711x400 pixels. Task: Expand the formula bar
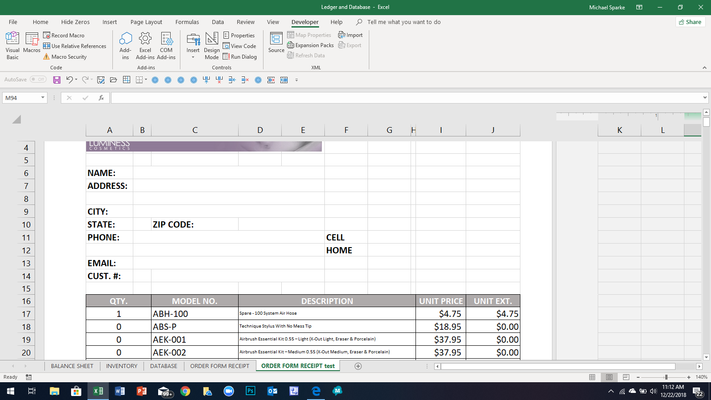[704, 98]
